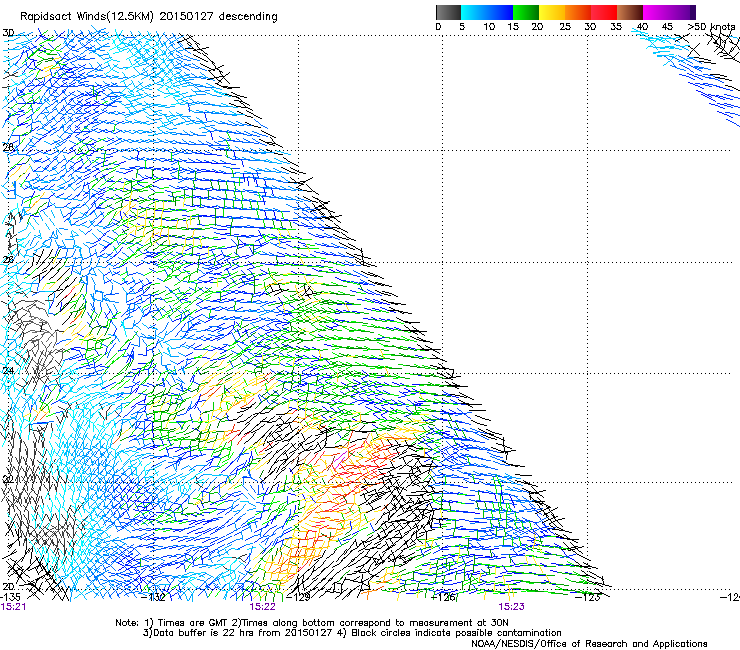Click the brown 35-40 knots legend swatch
The image size is (740, 650).
pyautogui.click(x=630, y=12)
